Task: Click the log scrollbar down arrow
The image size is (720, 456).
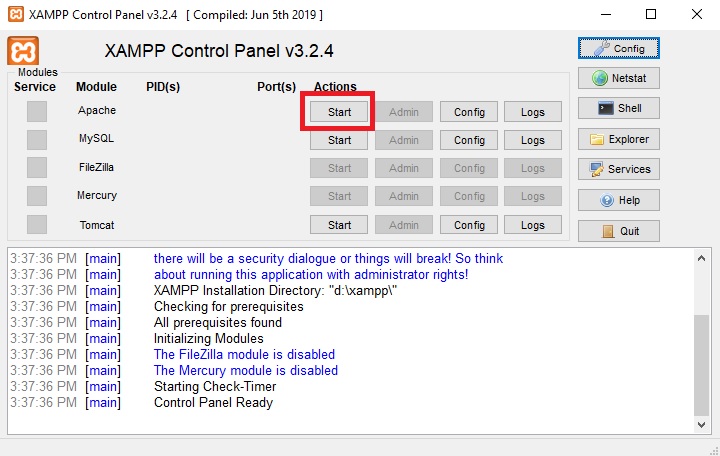Action: [701, 425]
